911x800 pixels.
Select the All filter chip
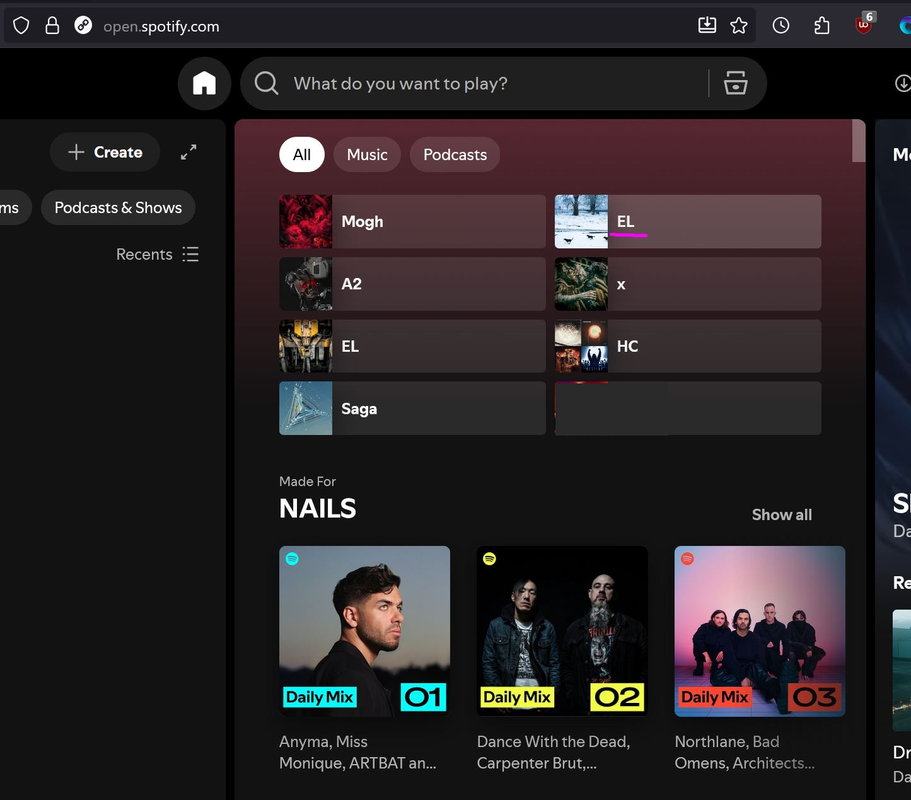(x=302, y=155)
